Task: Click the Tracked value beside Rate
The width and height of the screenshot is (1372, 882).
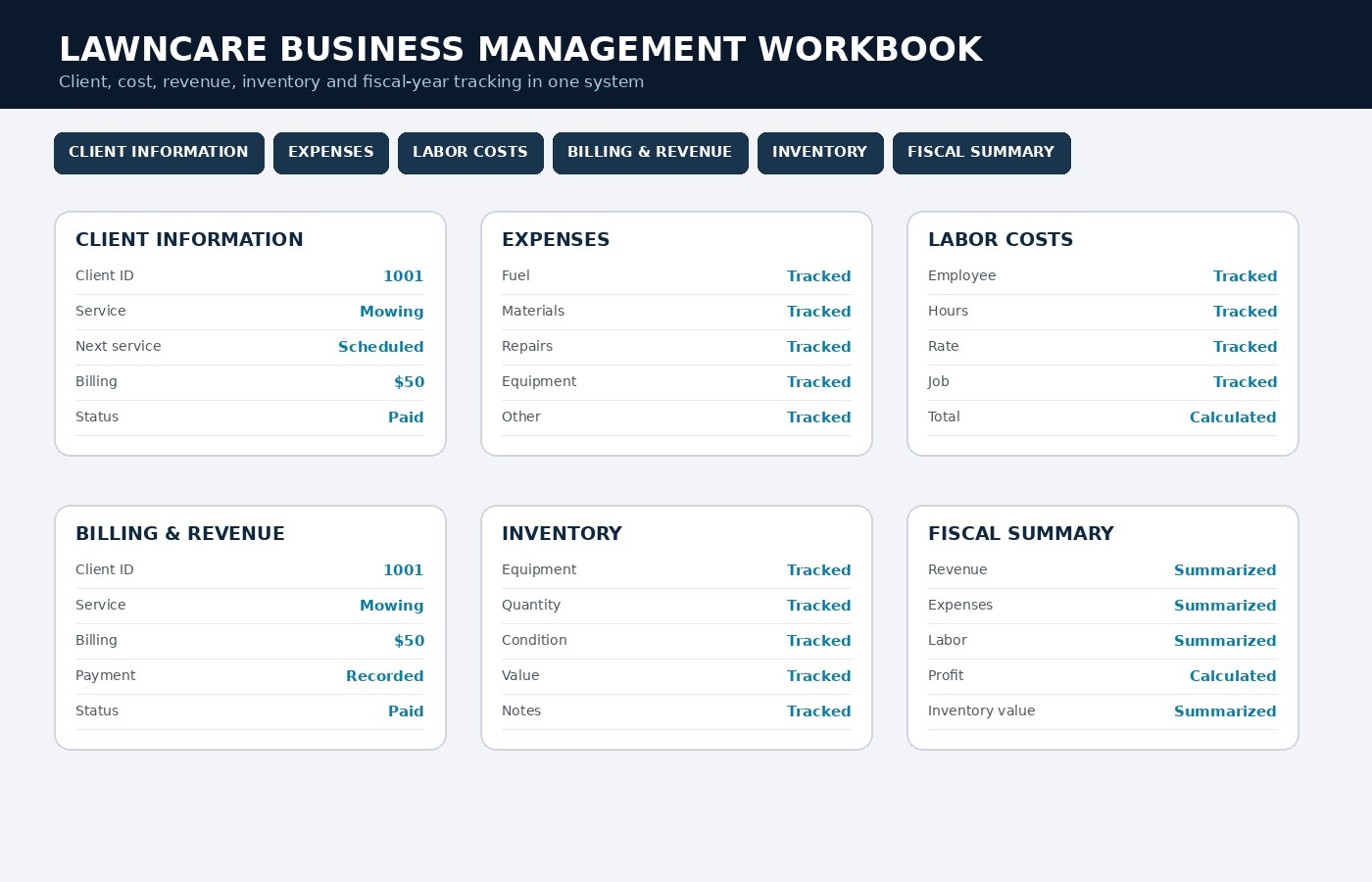Action: [x=1246, y=347]
